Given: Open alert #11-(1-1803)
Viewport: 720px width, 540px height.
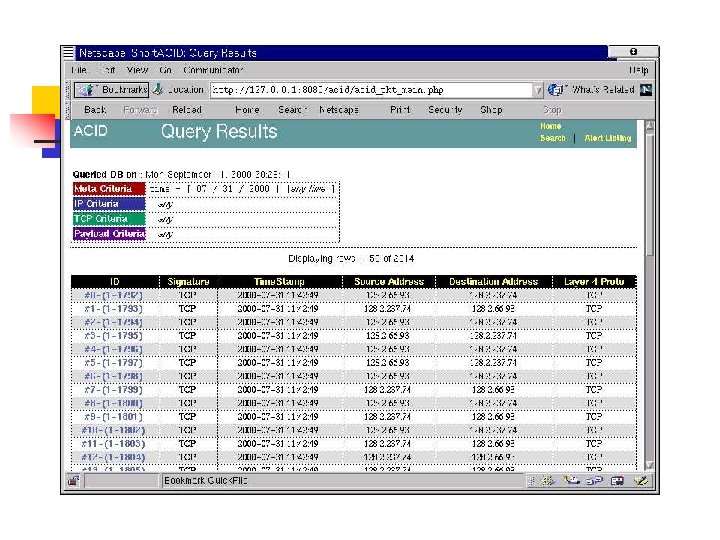Looking at the screenshot, I should 113,444.
